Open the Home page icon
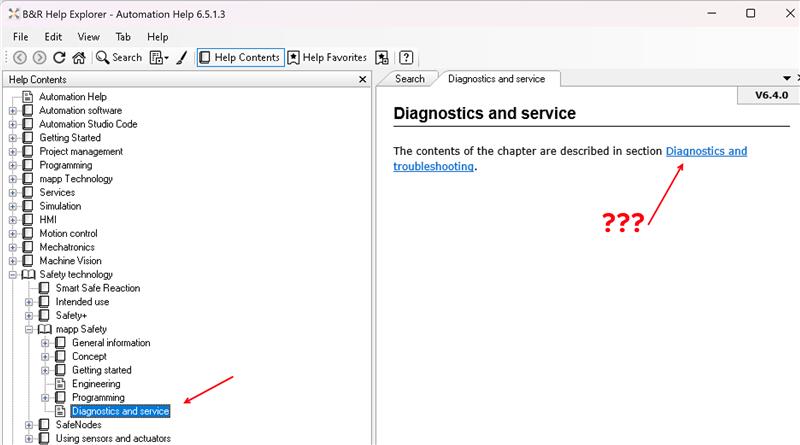Screen dimensions: 800x445 pos(79,58)
